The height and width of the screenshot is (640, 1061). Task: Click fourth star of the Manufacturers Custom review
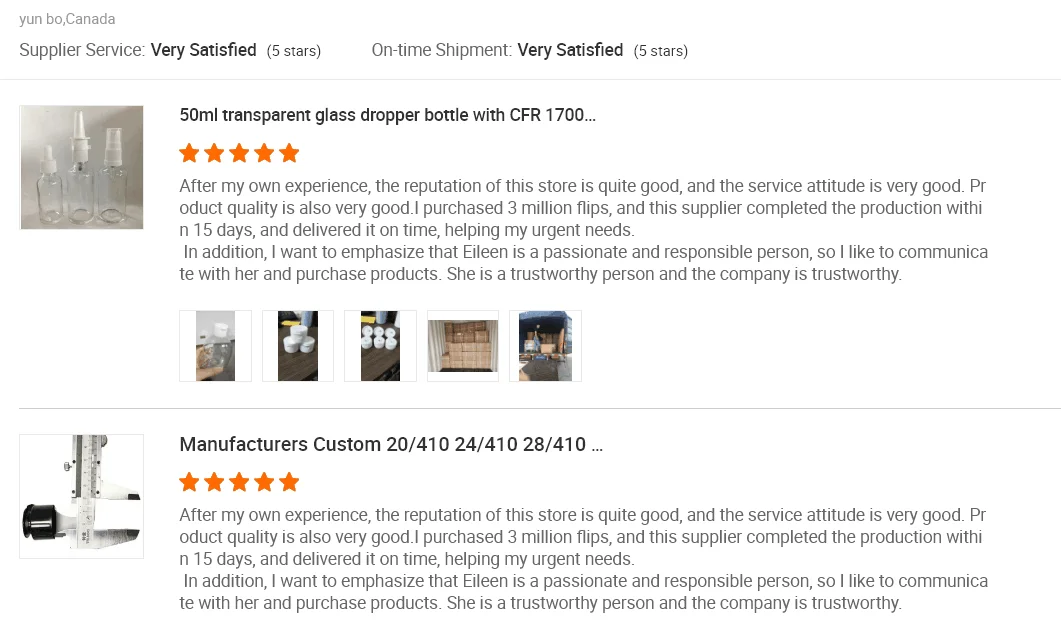tap(264, 483)
